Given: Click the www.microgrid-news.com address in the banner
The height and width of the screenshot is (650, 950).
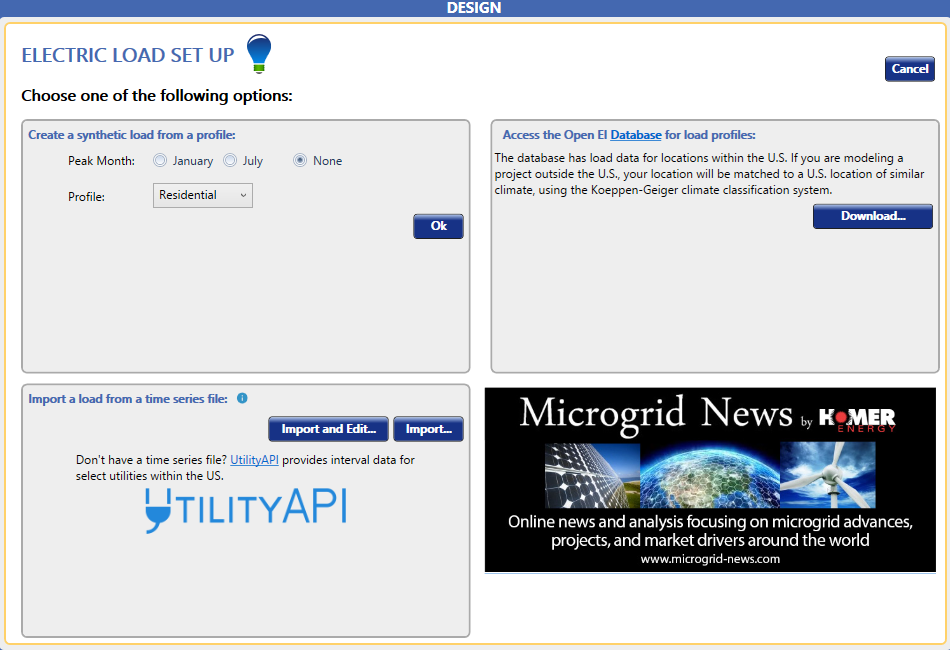Looking at the screenshot, I should coord(710,559).
